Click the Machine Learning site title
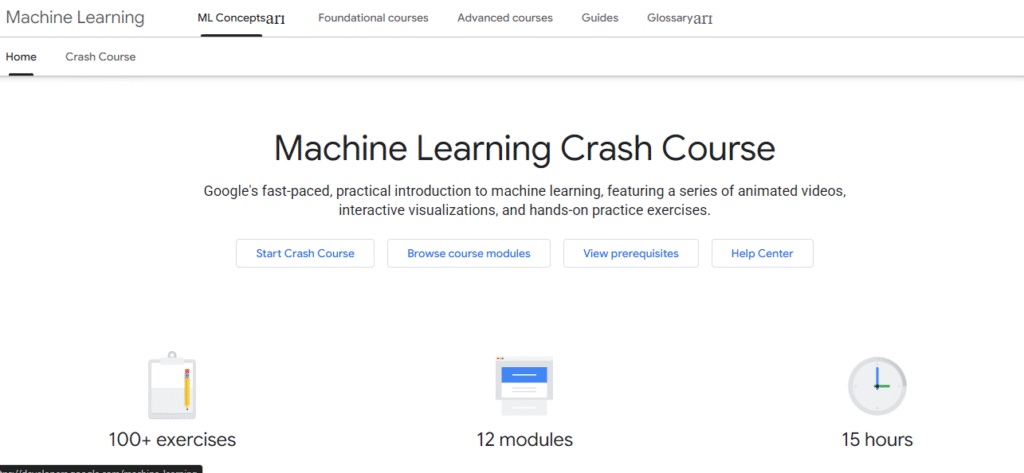Screen dimensions: 1024x473 pyautogui.click(x=74, y=18)
